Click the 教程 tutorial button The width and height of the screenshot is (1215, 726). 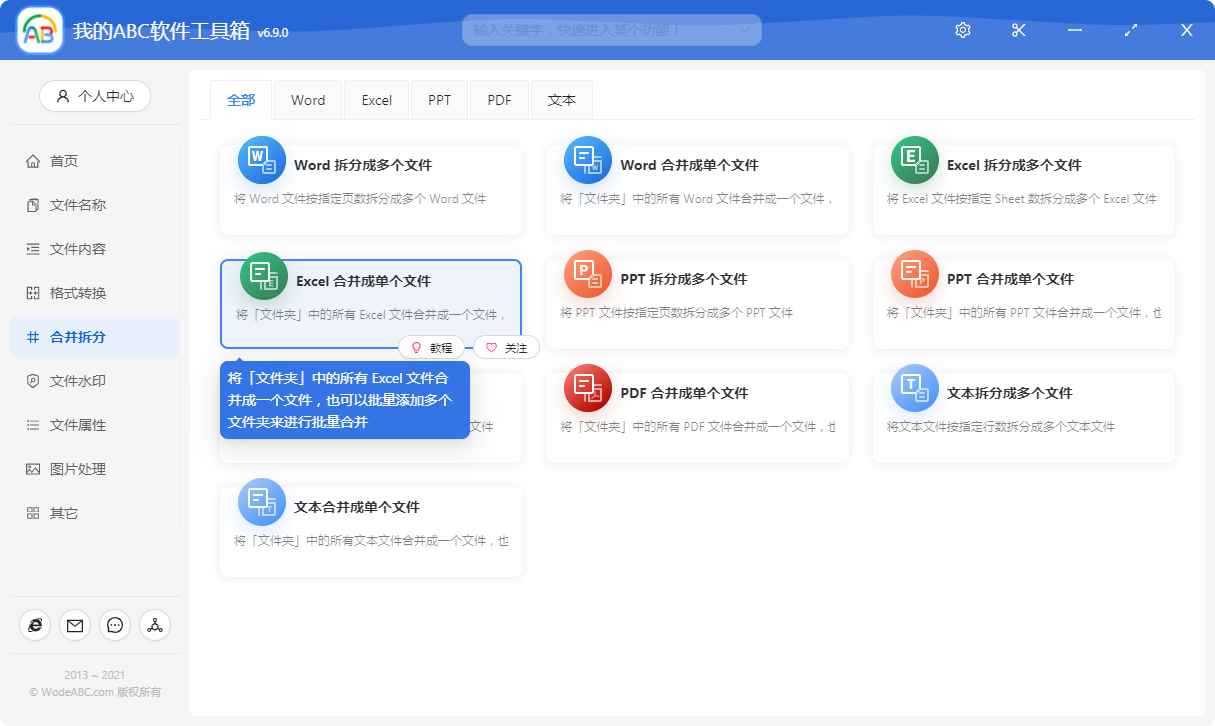[x=434, y=347]
